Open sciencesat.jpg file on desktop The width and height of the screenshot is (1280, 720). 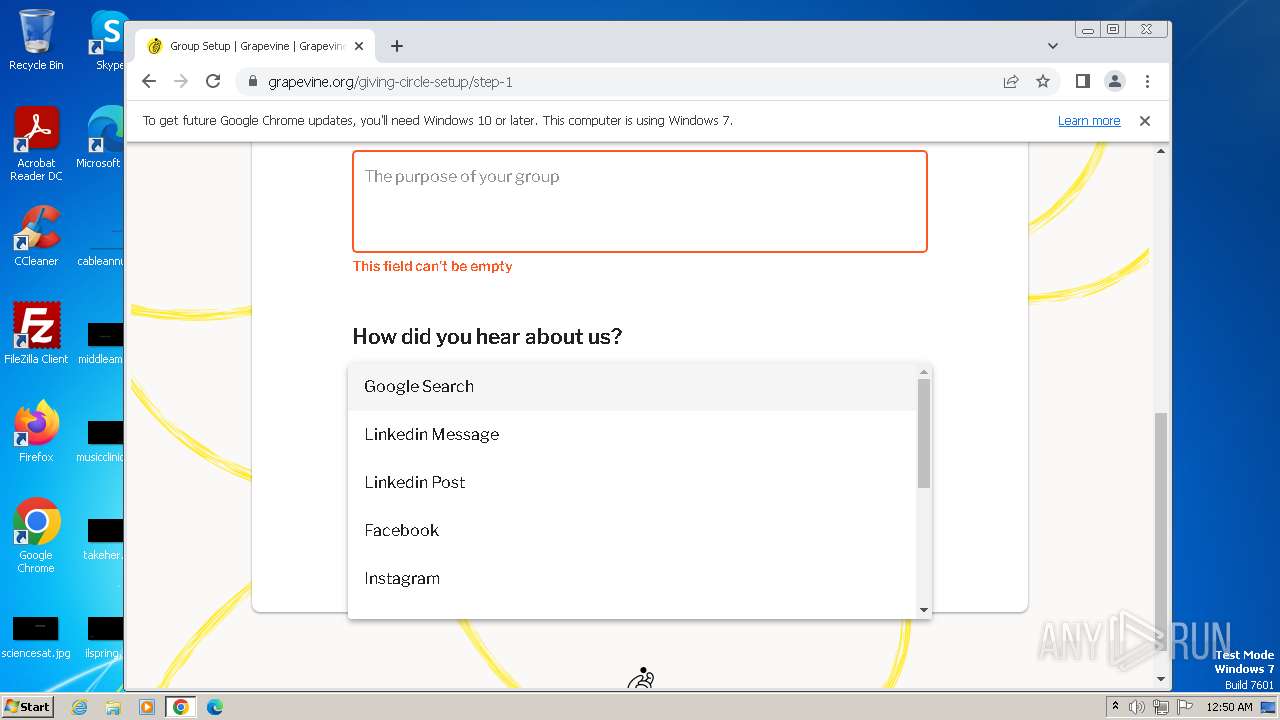pos(36,638)
